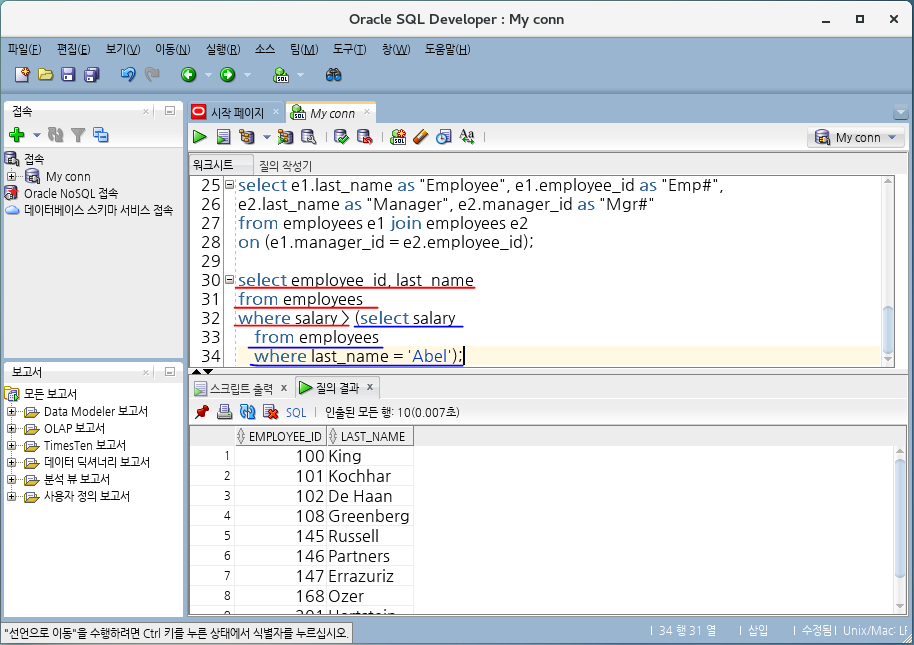The width and height of the screenshot is (914, 645).
Task: Expand the 분석 뷰 보고서 node
Action: [x=11, y=479]
